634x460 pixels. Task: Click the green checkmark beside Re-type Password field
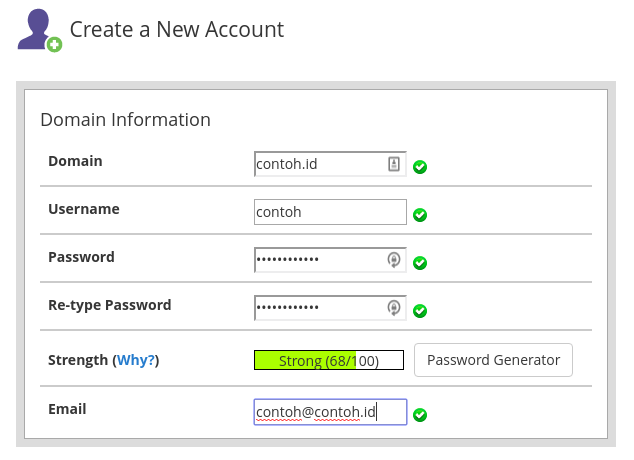pyautogui.click(x=420, y=311)
